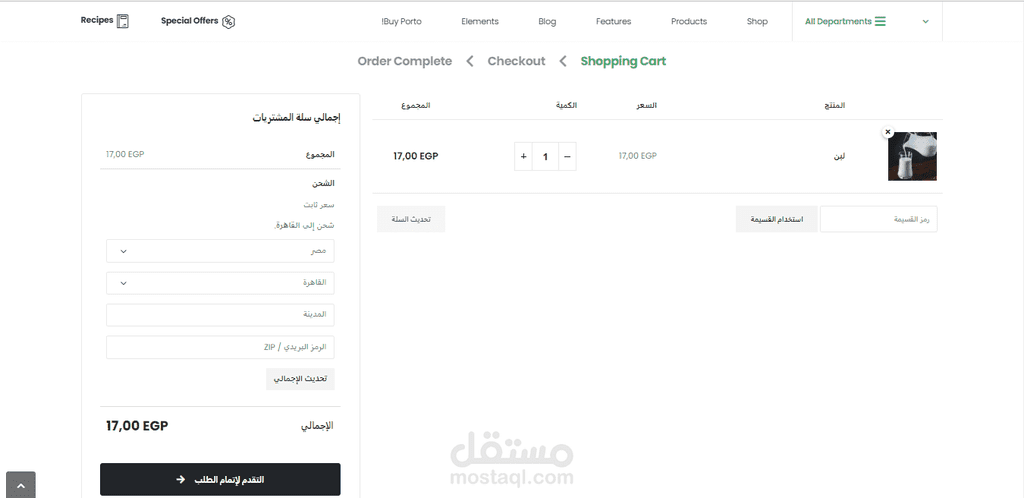Click the cart row total 17,00 EGP
This screenshot has height=498, width=1024.
tap(415, 156)
